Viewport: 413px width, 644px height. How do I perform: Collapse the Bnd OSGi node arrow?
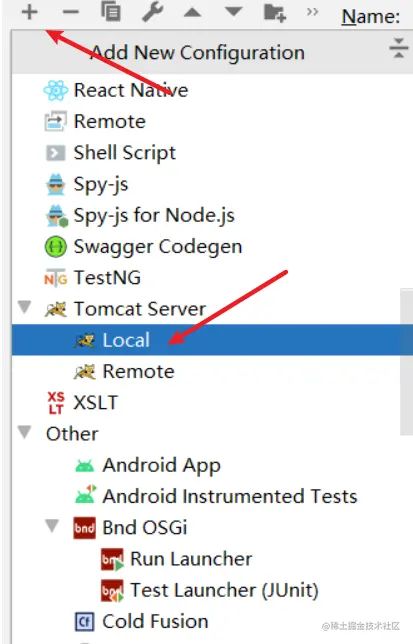point(52,526)
